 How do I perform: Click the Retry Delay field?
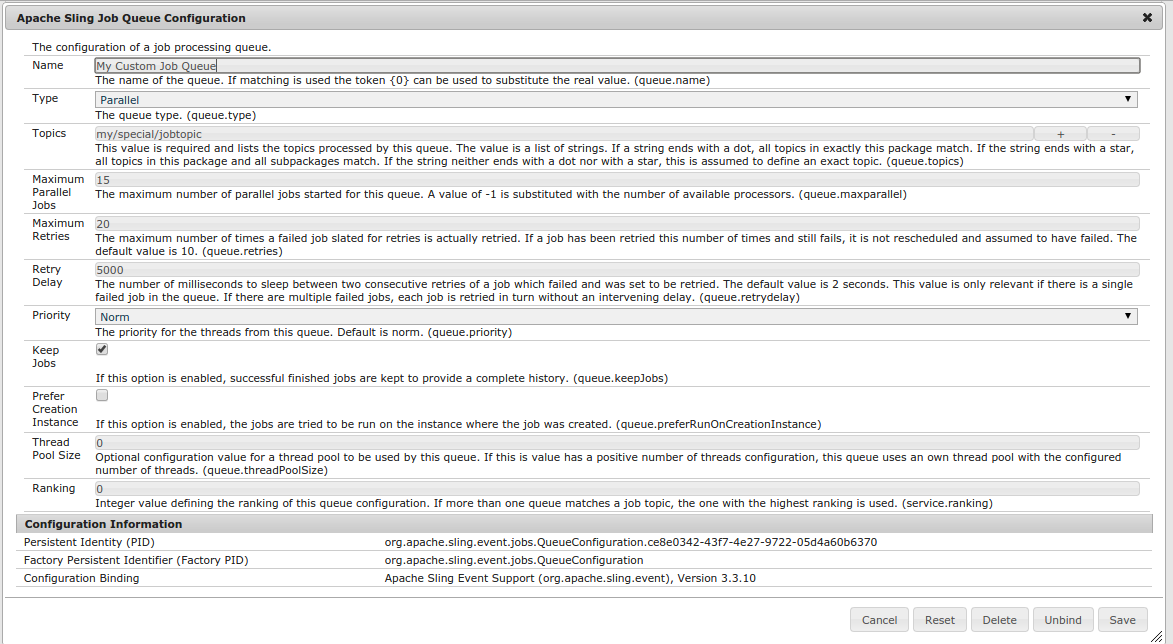617,270
